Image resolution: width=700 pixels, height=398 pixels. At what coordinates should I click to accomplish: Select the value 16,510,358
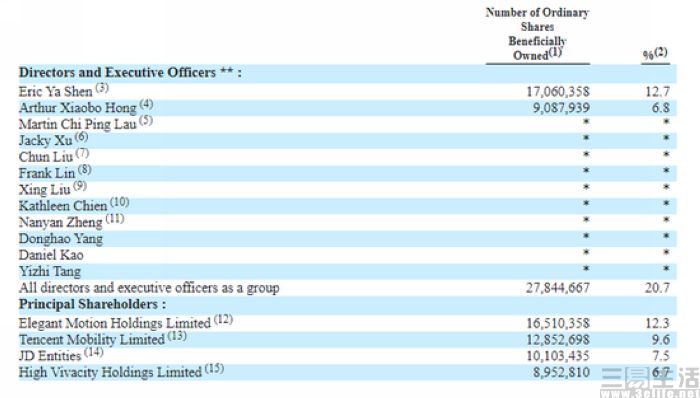tap(558, 323)
